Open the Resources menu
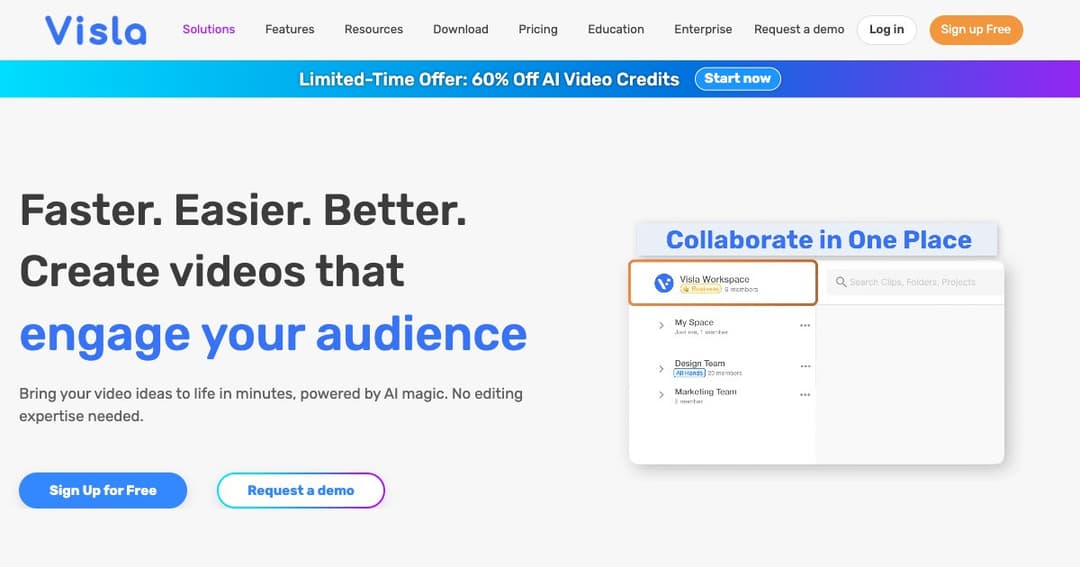 click(x=373, y=29)
